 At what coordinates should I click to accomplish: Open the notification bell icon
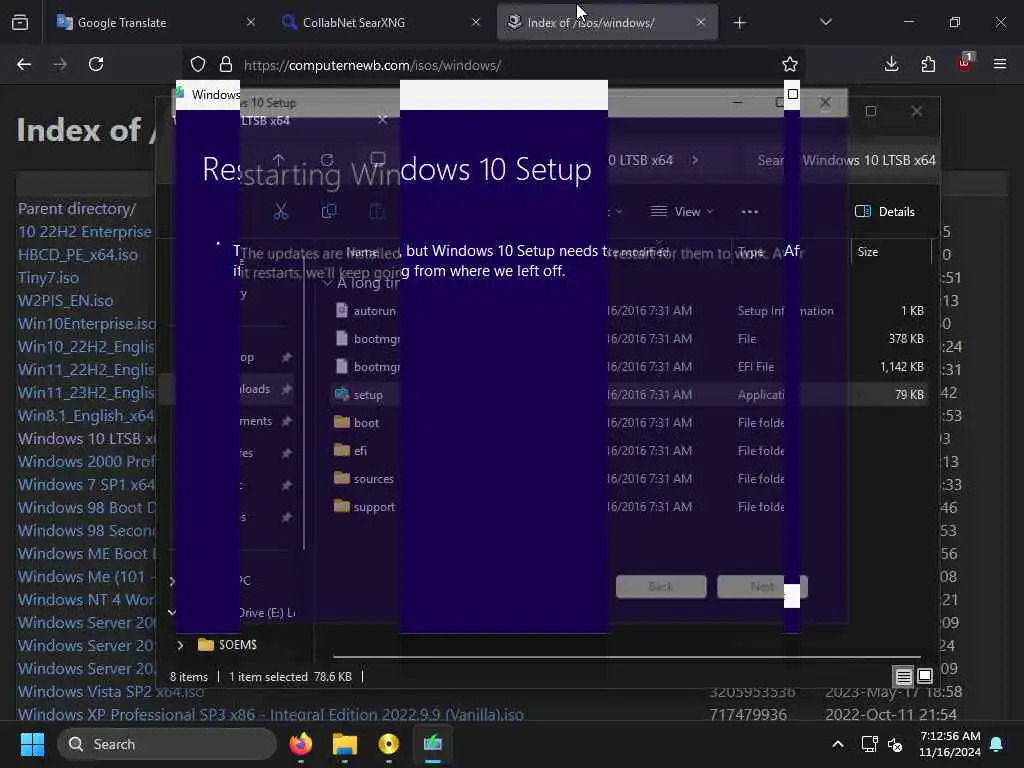997,744
